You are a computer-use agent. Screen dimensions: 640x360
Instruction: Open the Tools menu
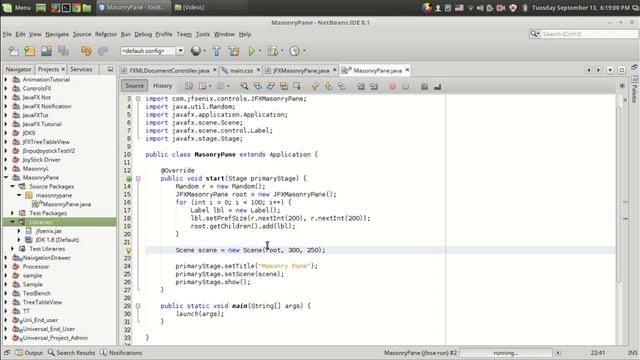(202, 34)
